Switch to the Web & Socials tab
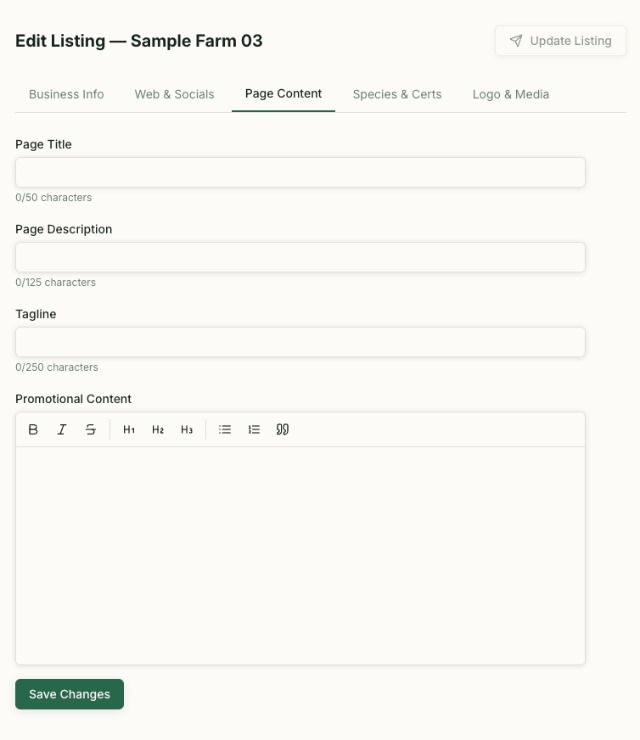The height and width of the screenshot is (740, 640). 174,94
